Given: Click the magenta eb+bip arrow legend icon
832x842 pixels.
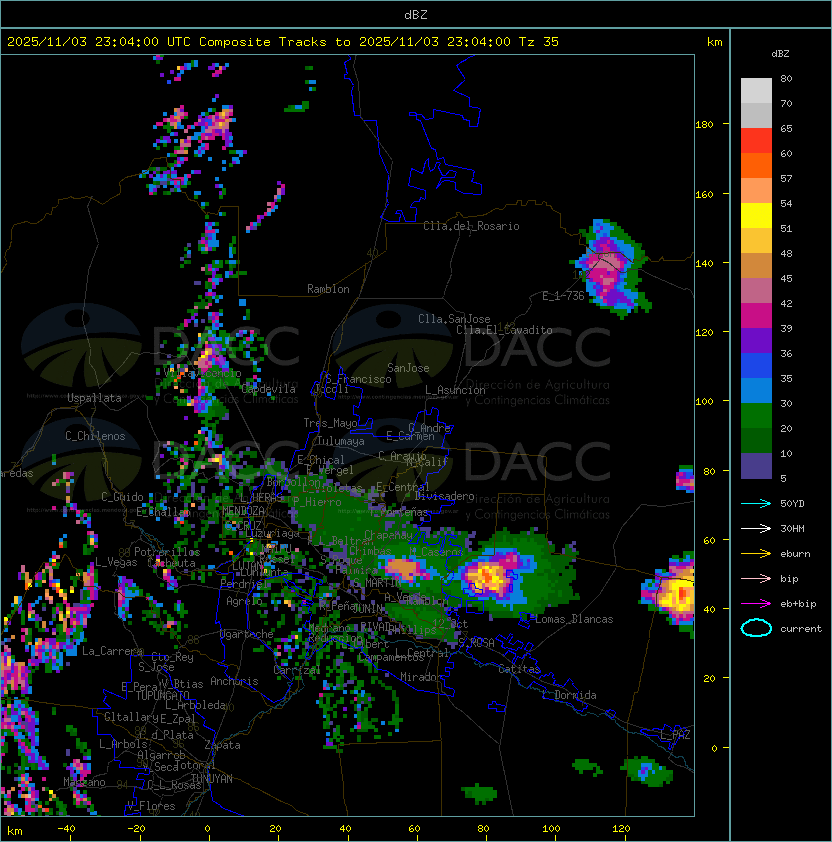Looking at the screenshot, I should pyautogui.click(x=756, y=604).
